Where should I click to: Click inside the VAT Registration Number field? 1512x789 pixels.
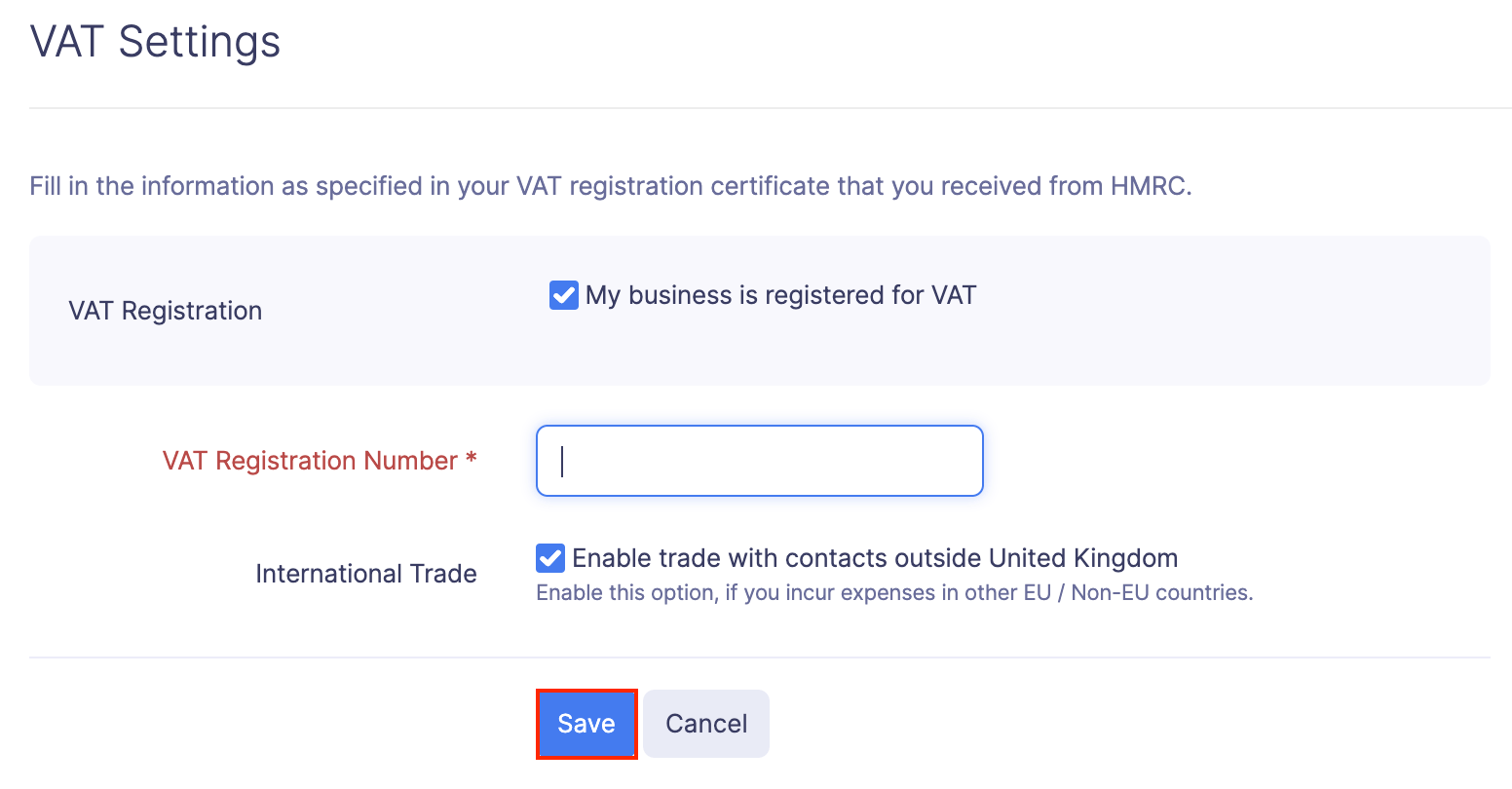point(758,460)
